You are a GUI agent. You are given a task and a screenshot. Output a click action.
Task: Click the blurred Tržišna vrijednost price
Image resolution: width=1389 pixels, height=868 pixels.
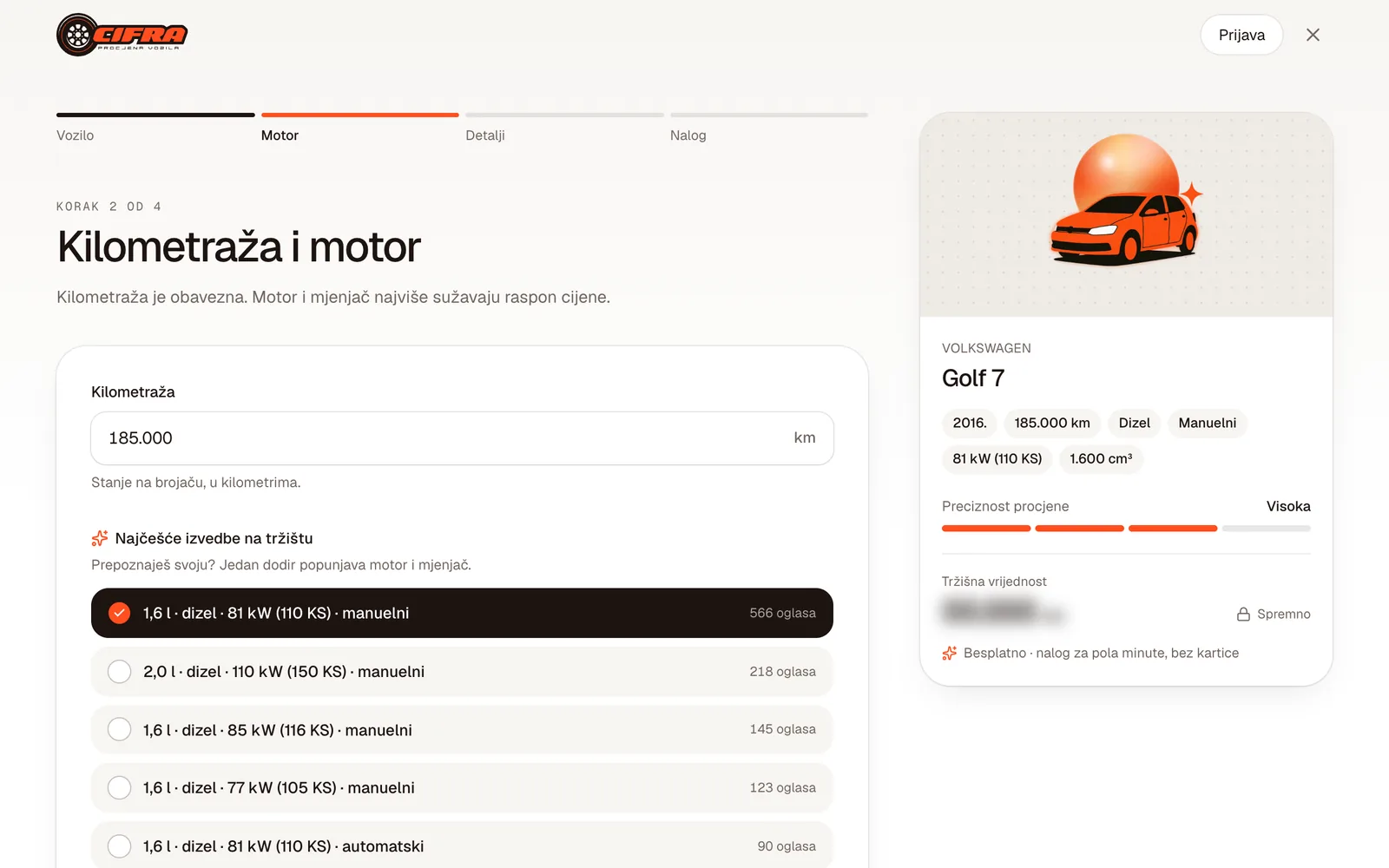(1004, 612)
